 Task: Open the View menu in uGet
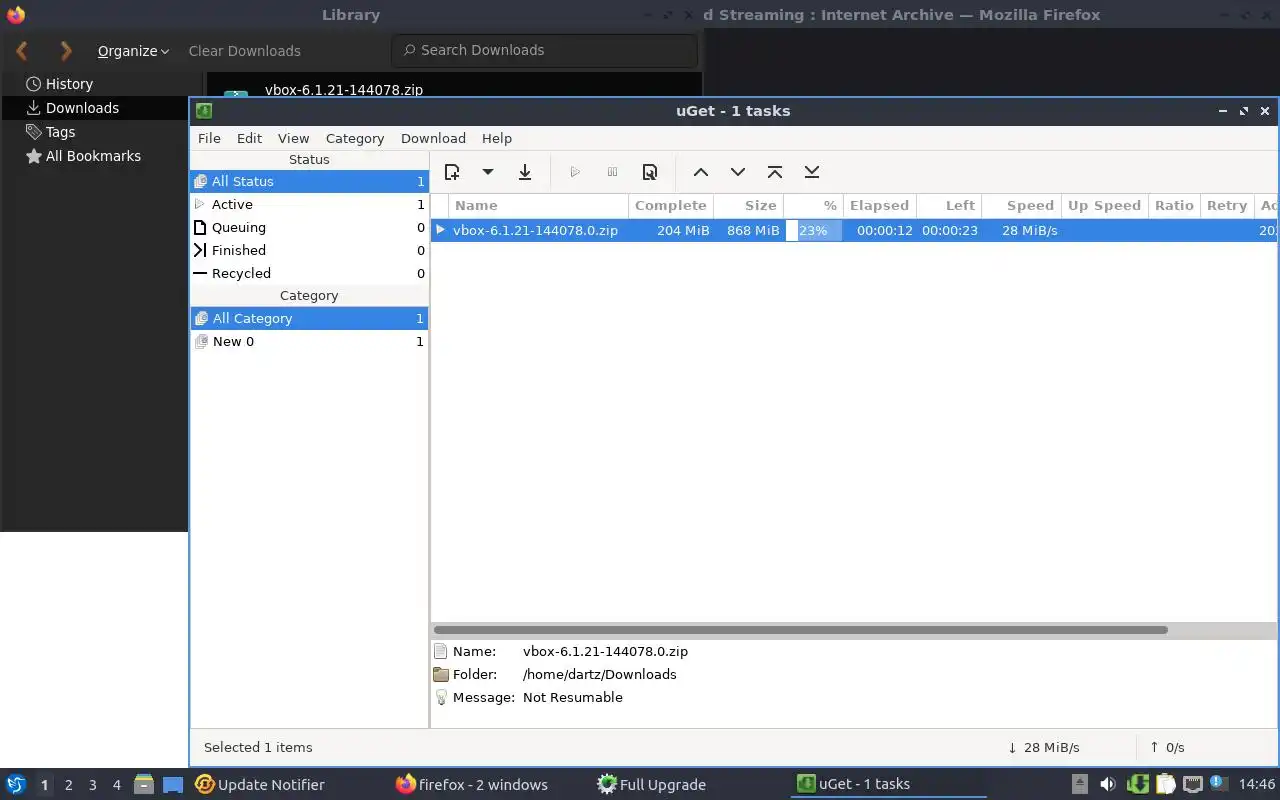point(293,138)
